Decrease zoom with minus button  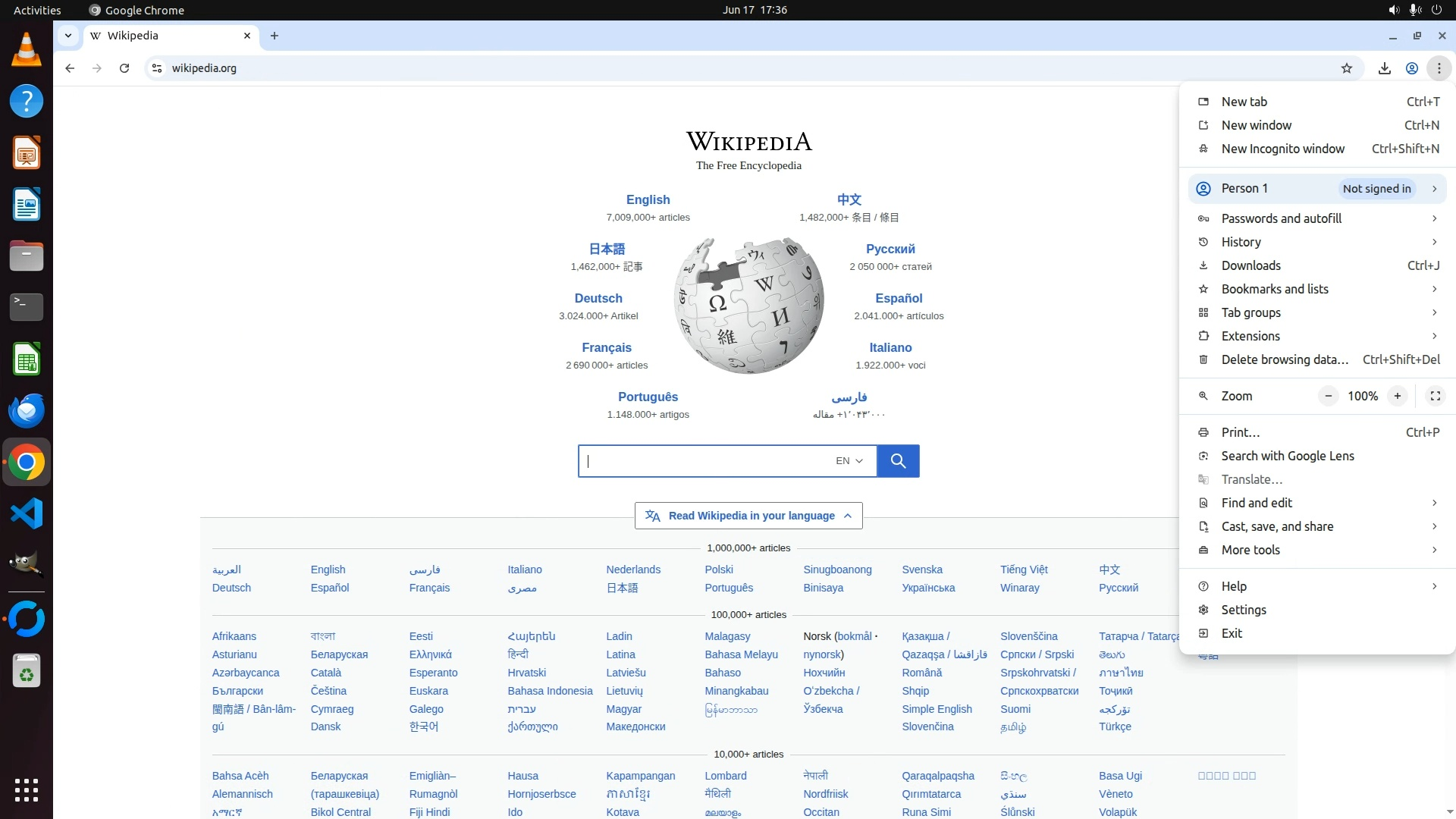tap(1329, 396)
